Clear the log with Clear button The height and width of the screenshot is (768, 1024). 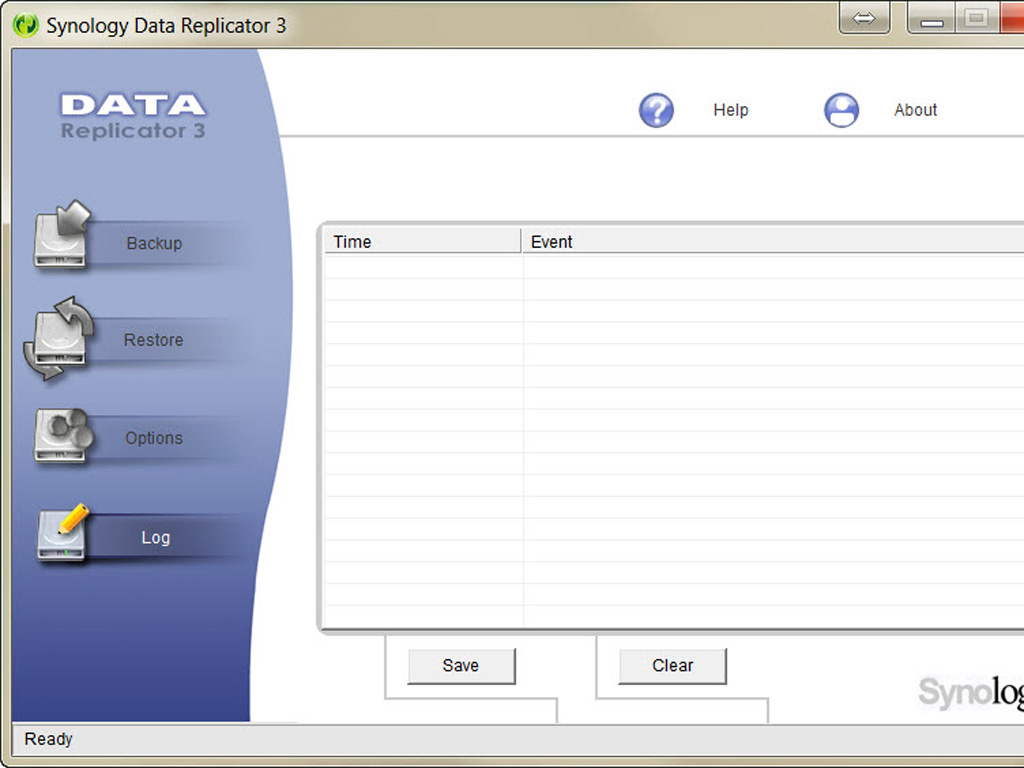coord(672,665)
